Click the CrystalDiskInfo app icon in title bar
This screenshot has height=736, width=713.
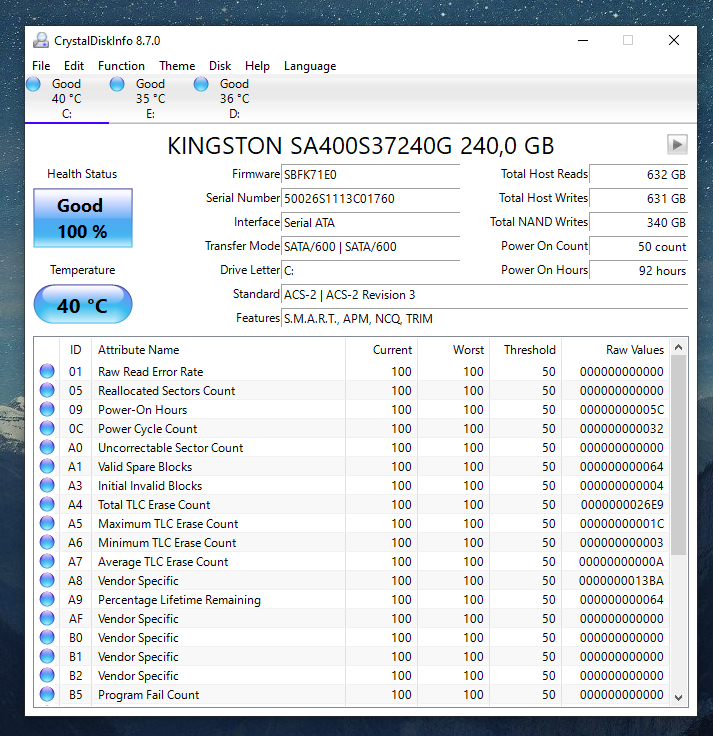click(41, 41)
